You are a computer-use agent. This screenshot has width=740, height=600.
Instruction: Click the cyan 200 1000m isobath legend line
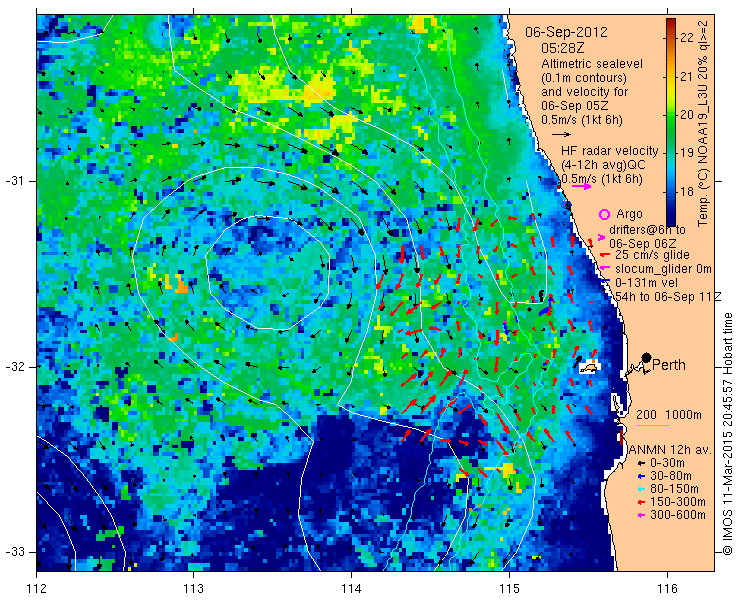click(653, 426)
